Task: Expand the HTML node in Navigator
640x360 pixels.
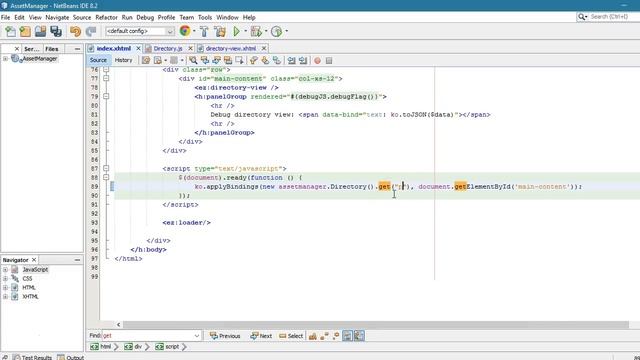Action: (5, 287)
